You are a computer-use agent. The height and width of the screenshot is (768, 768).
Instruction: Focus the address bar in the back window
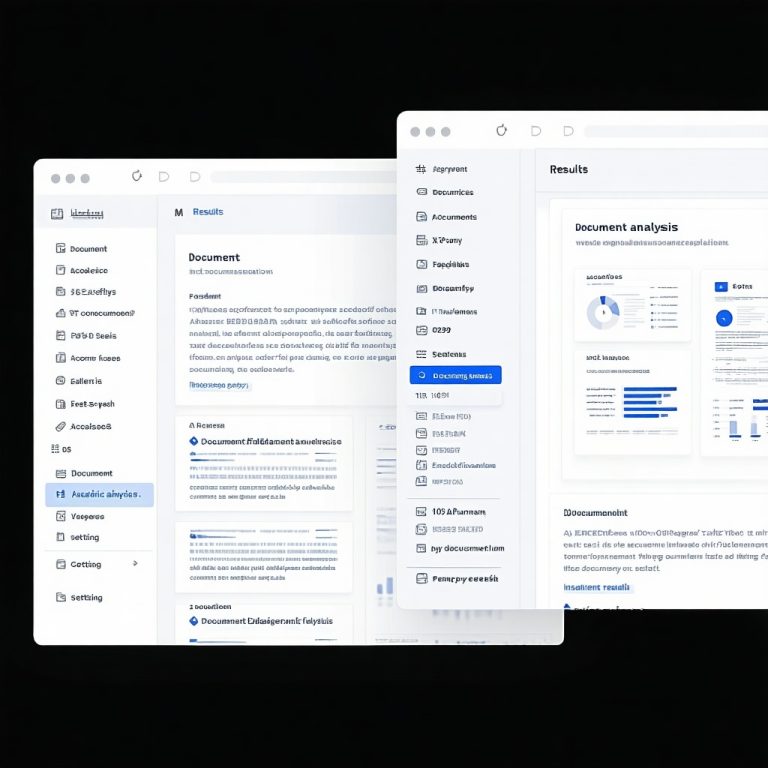(x=304, y=177)
